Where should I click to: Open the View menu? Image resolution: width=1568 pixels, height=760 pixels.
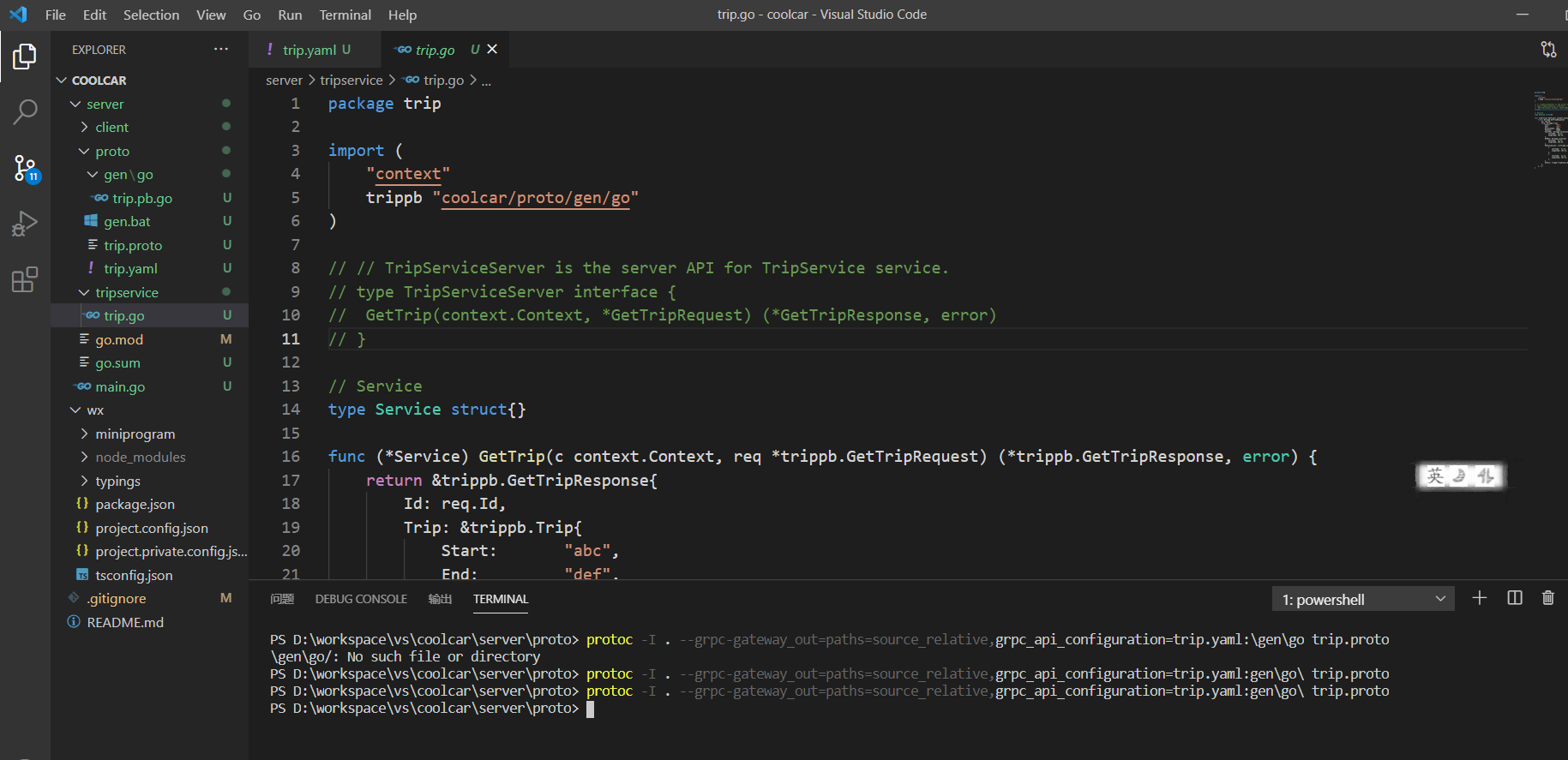211,15
